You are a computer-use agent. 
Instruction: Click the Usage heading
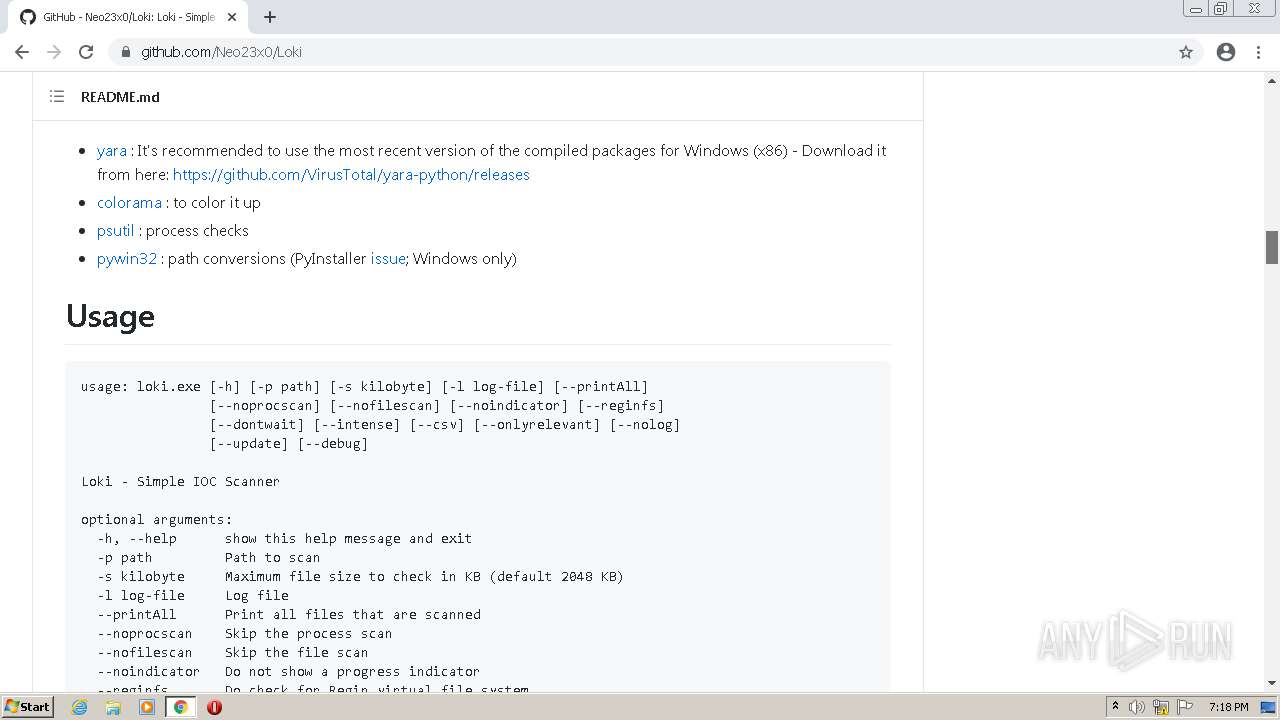click(110, 316)
